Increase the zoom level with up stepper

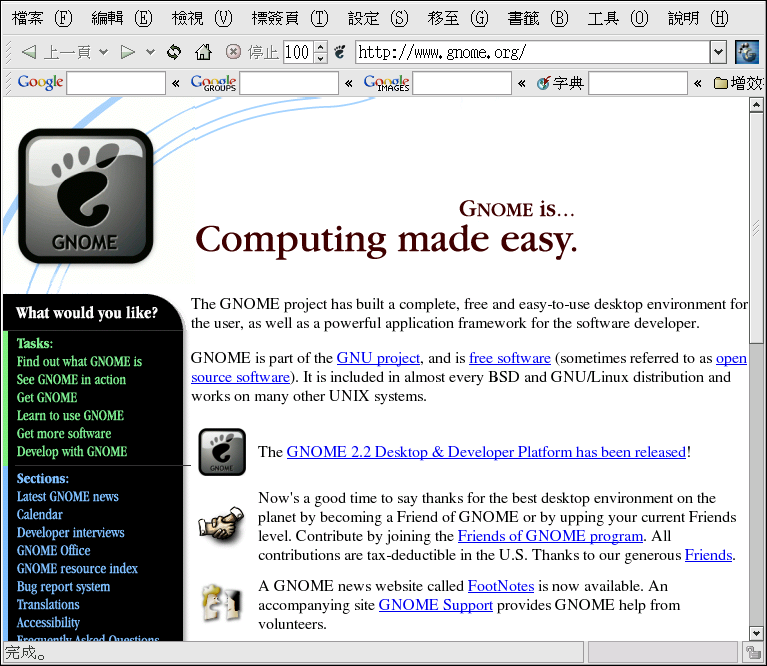click(320, 47)
